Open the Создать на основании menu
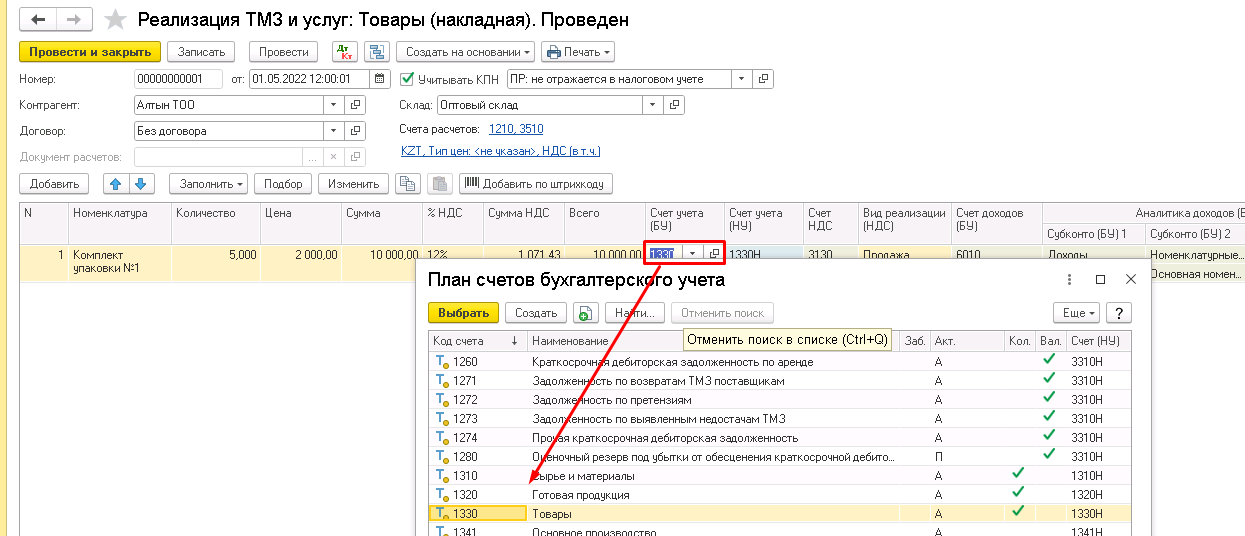The width and height of the screenshot is (1245, 536). [465, 52]
